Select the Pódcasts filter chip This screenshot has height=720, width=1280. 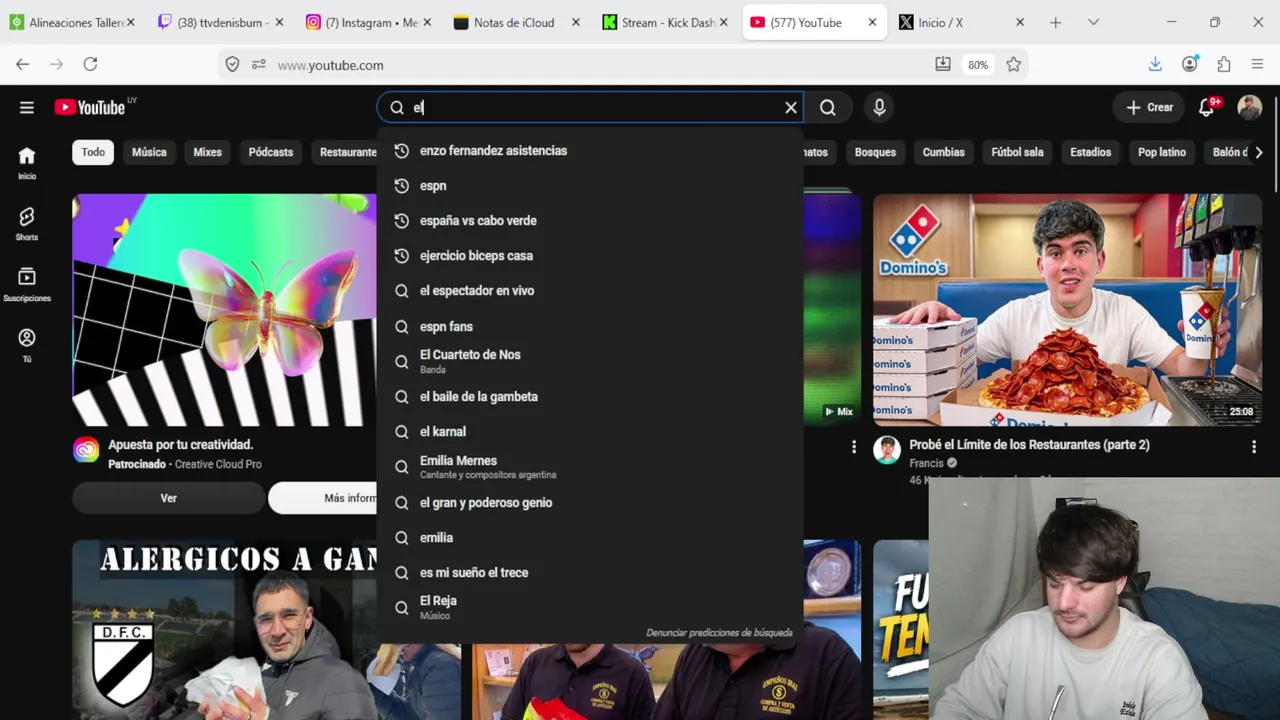(271, 152)
